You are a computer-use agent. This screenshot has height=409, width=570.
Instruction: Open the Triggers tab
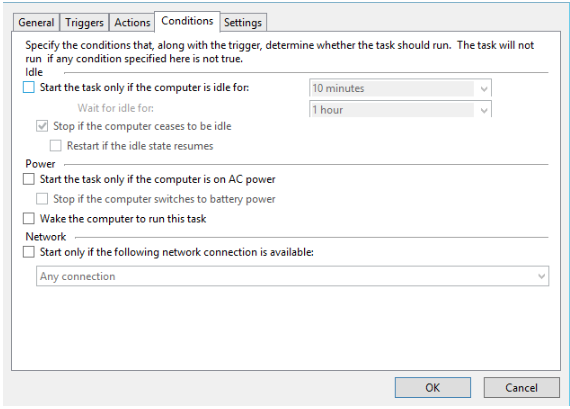click(x=84, y=23)
